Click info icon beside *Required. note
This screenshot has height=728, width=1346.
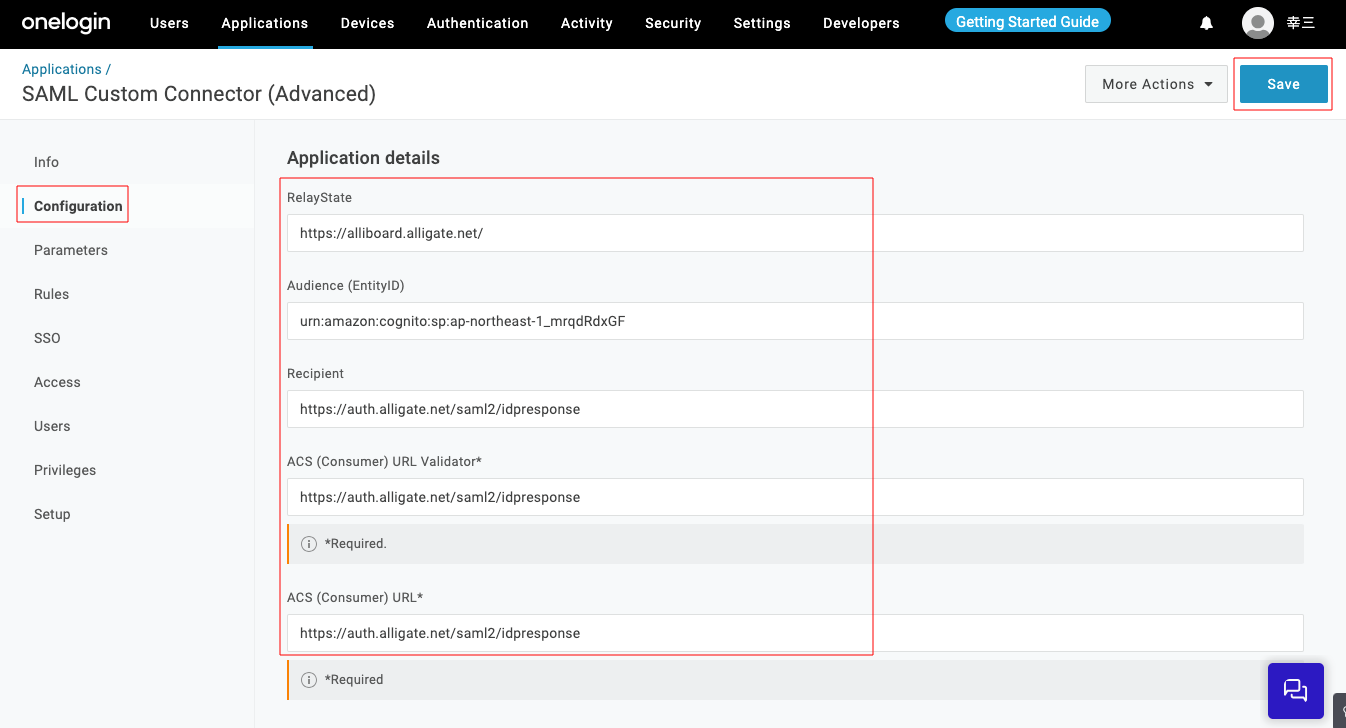coord(309,544)
